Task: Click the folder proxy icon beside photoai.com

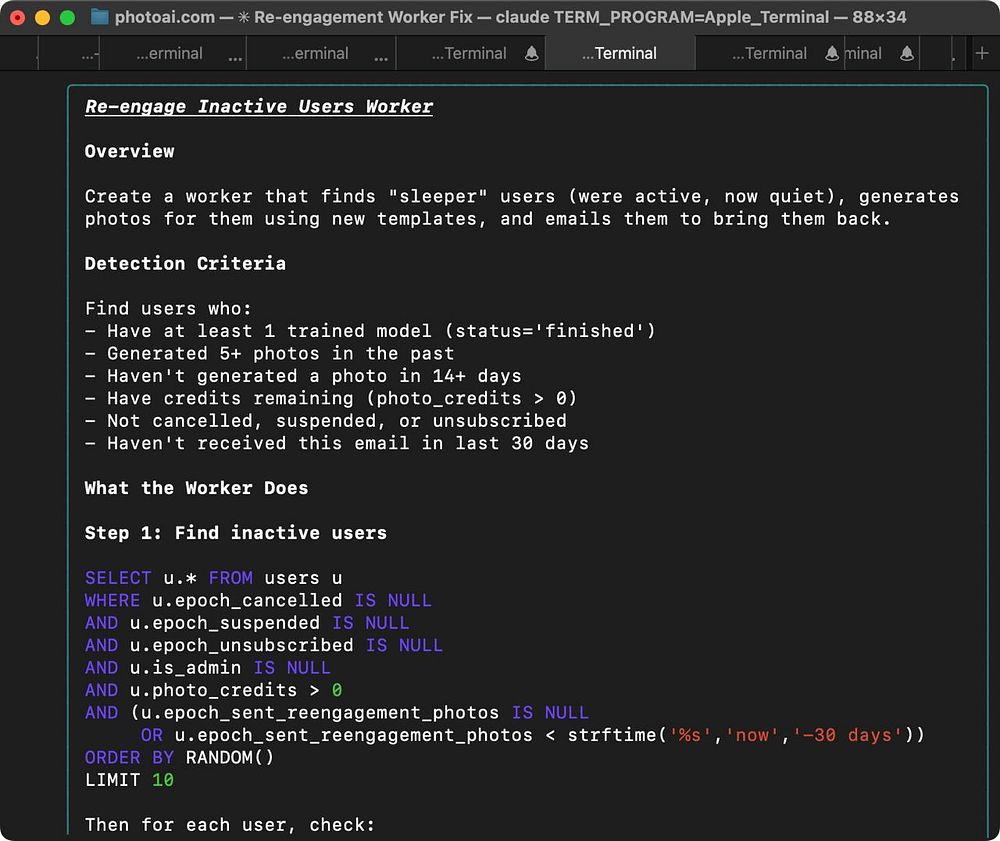Action: click(x=99, y=17)
